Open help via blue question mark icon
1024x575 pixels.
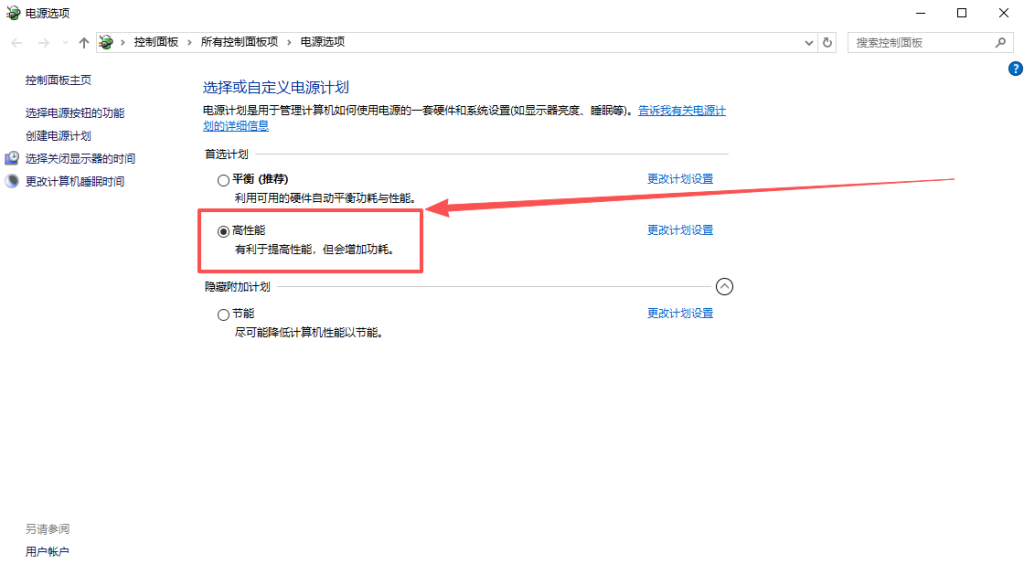click(1015, 69)
